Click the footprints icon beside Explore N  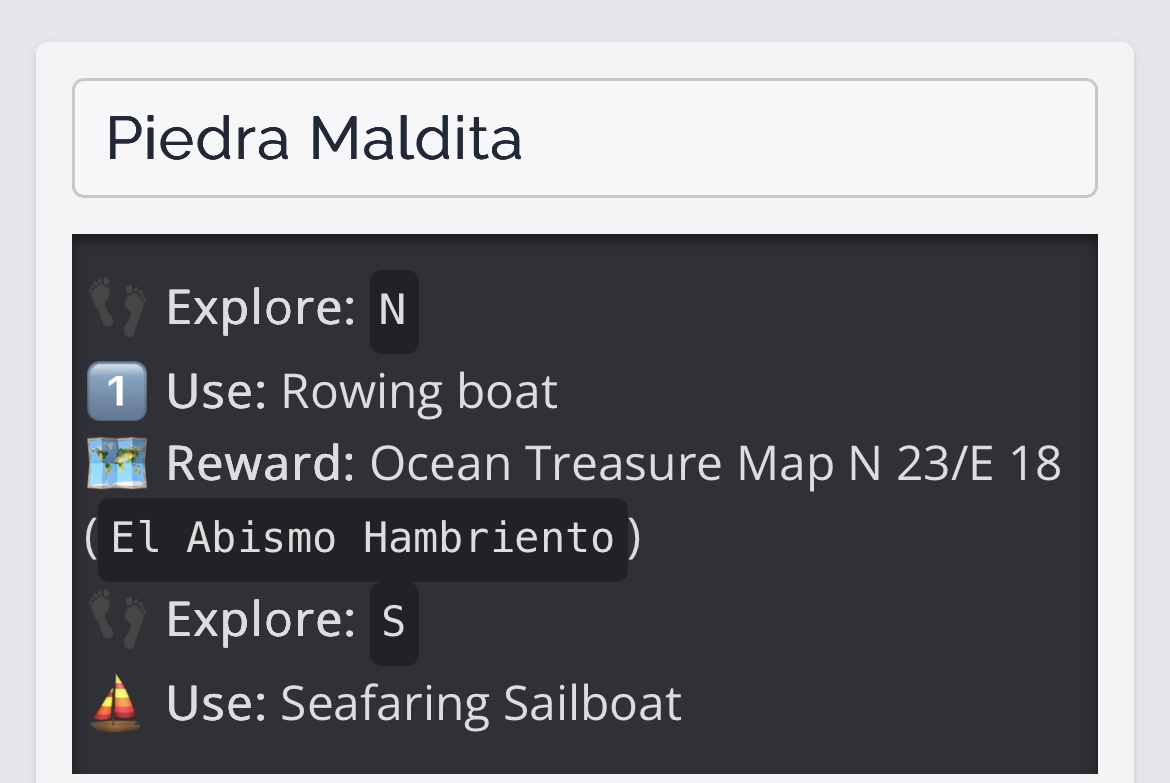pos(117,309)
